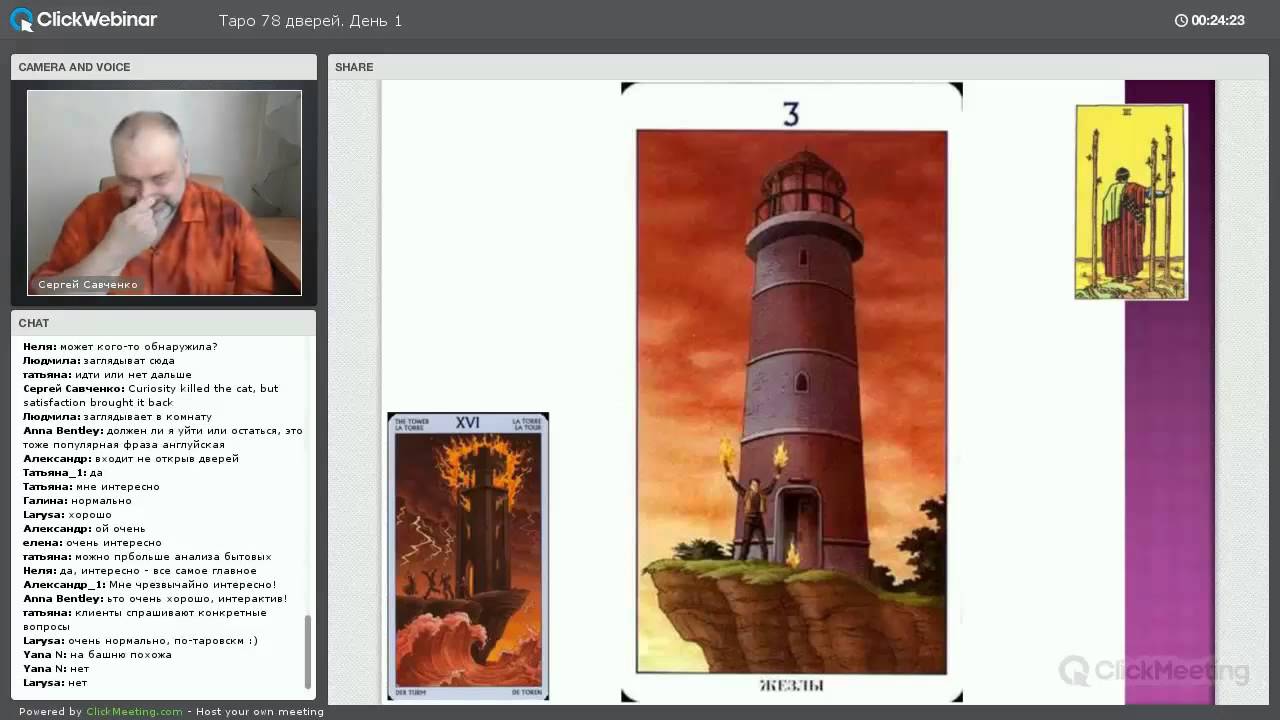Click chat message "нет" from Yana N
The height and width of the screenshot is (720, 1280).
tap(80, 669)
